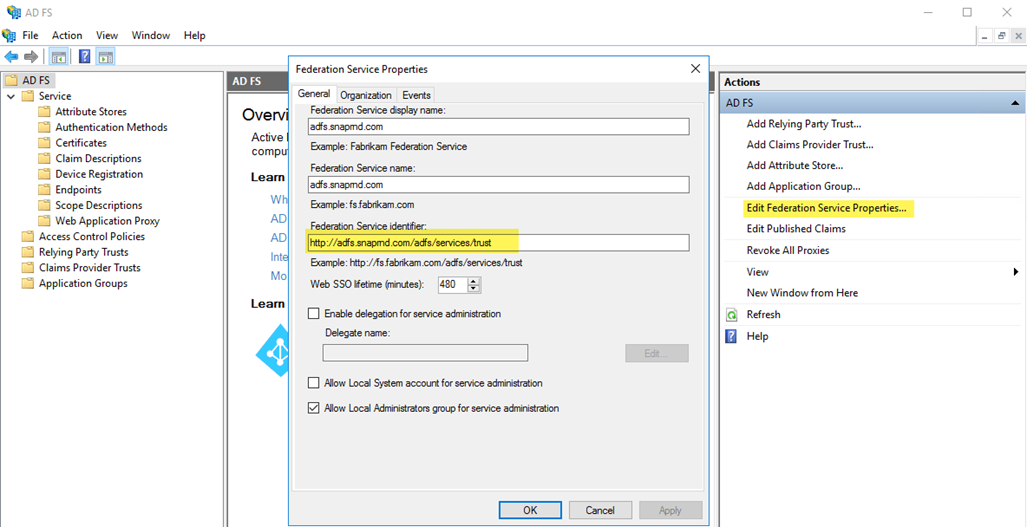This screenshot has width=1027, height=527.
Task: Click the Back arrow toolbar icon
Action: [11, 57]
